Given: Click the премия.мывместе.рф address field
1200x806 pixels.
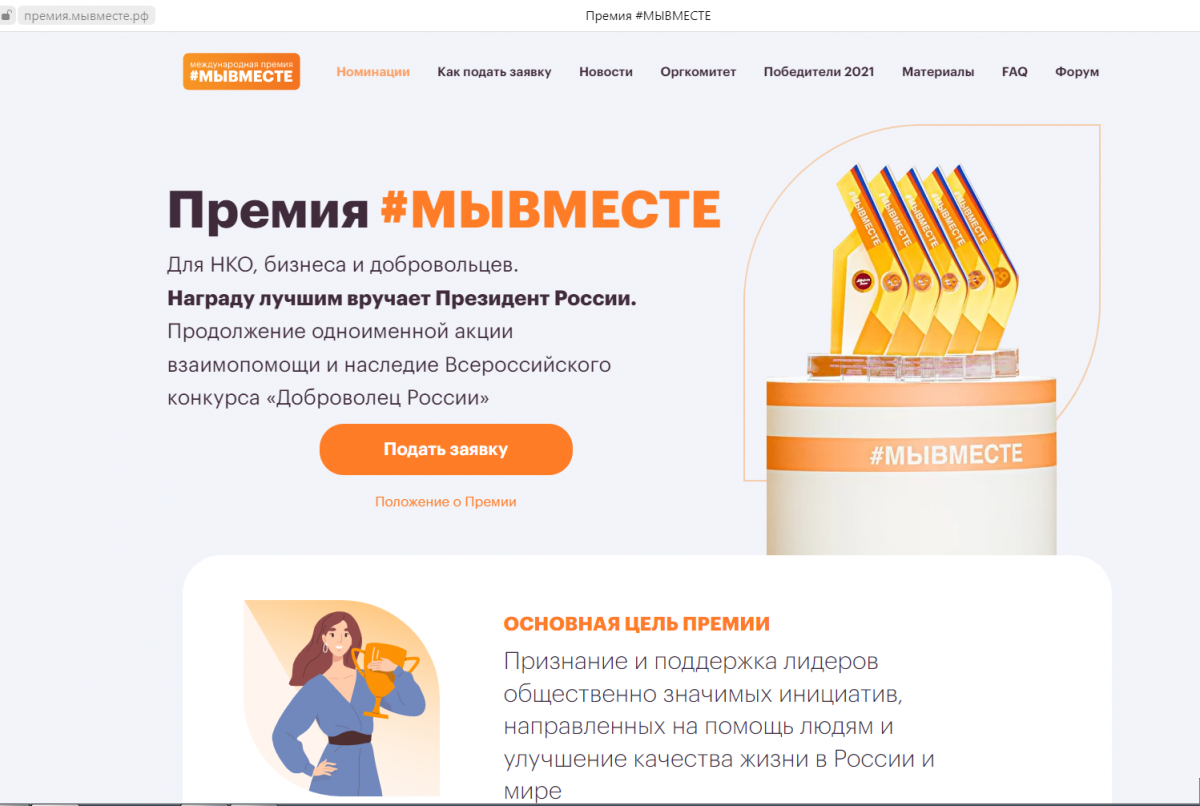Looking at the screenshot, I should pos(86,15).
